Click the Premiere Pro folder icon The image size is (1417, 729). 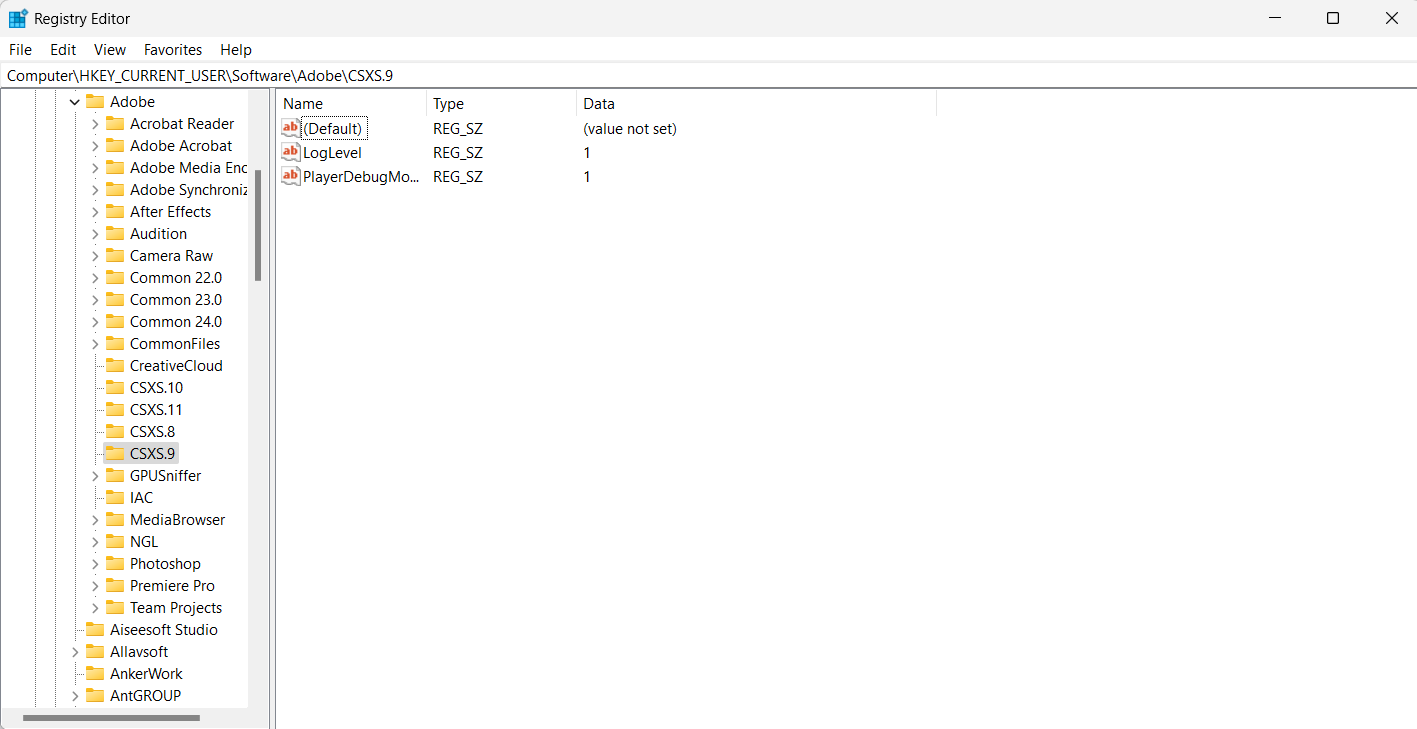[x=115, y=586]
